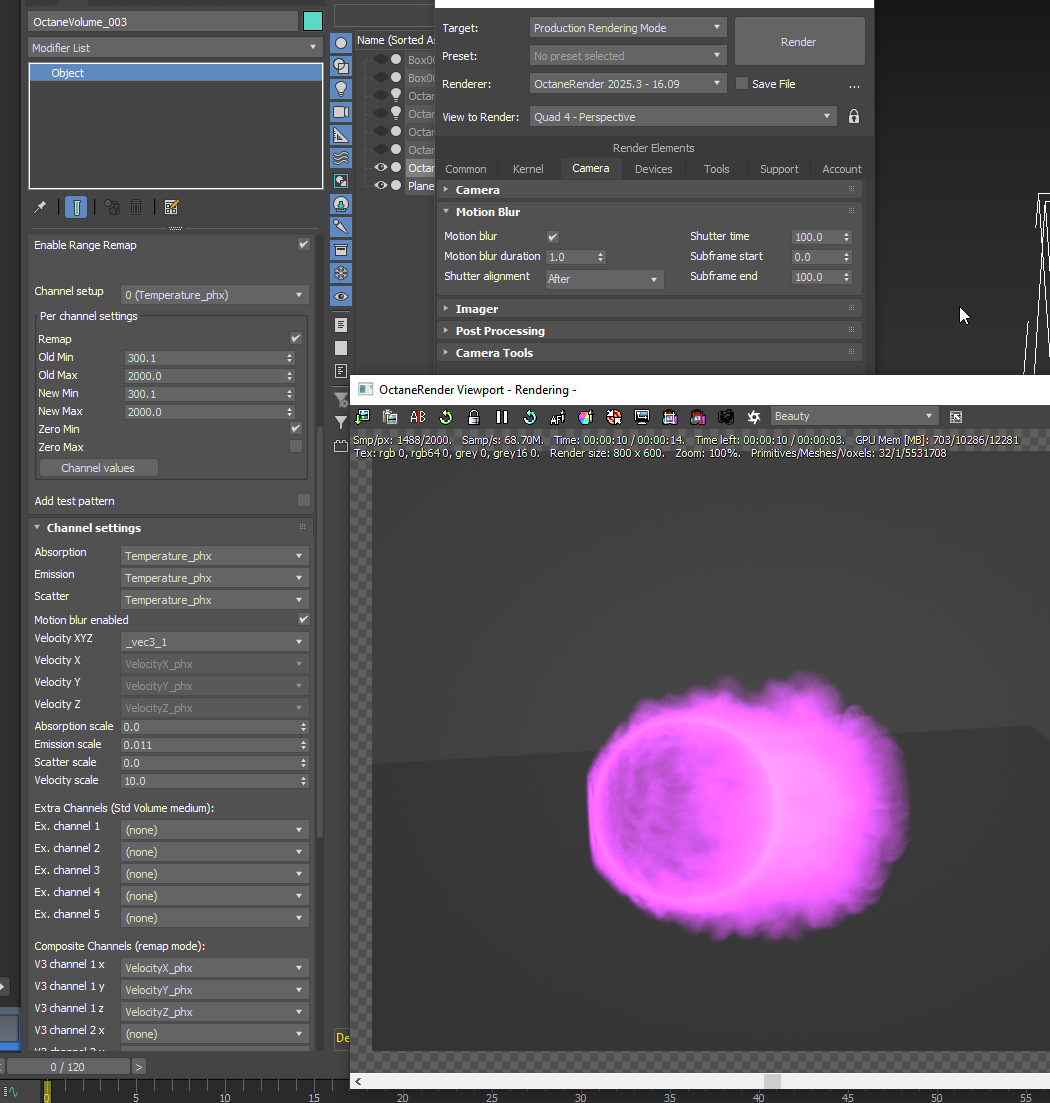
Task: Toggle Display Shapes filter in Scene Explorer
Action: 341,66
